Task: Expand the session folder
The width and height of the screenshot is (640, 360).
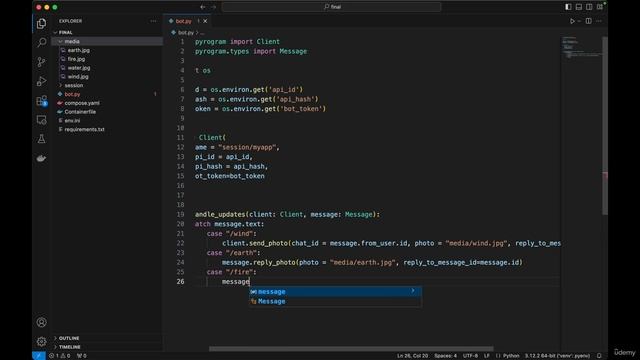Action: [x=73, y=85]
